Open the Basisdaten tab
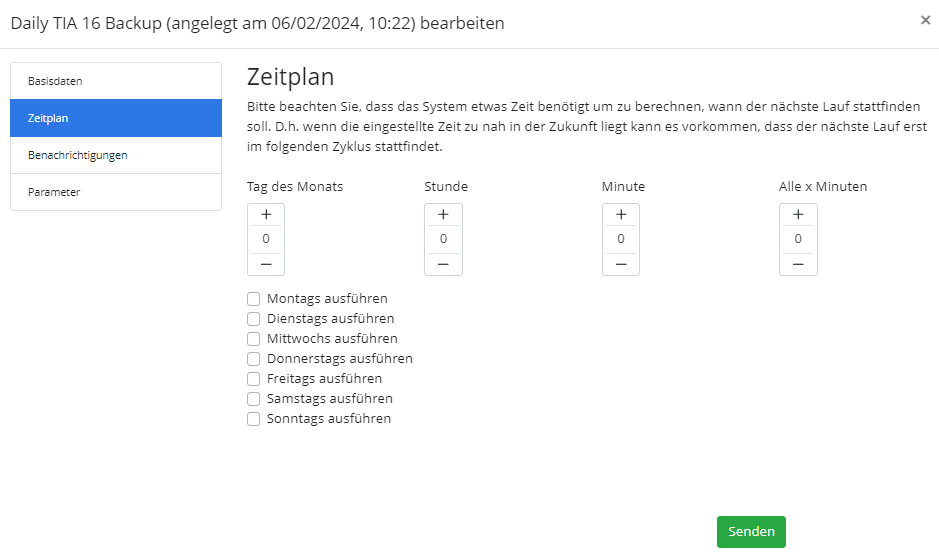The width and height of the screenshot is (939, 555). (x=115, y=81)
